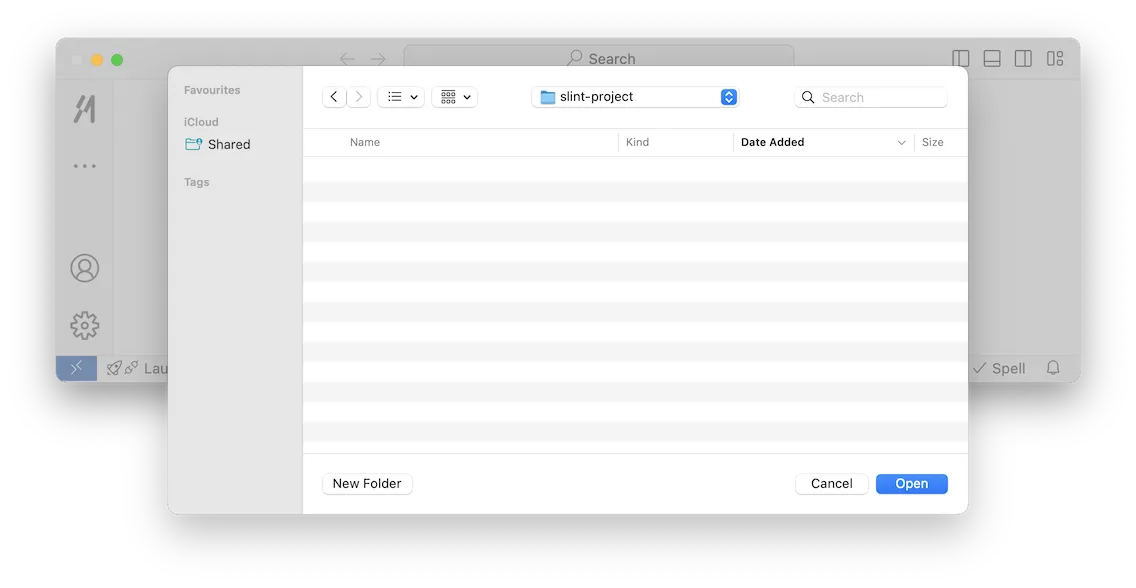Click the Date Added column chevron
This screenshot has height=588, width=1136.
pos(901,142)
